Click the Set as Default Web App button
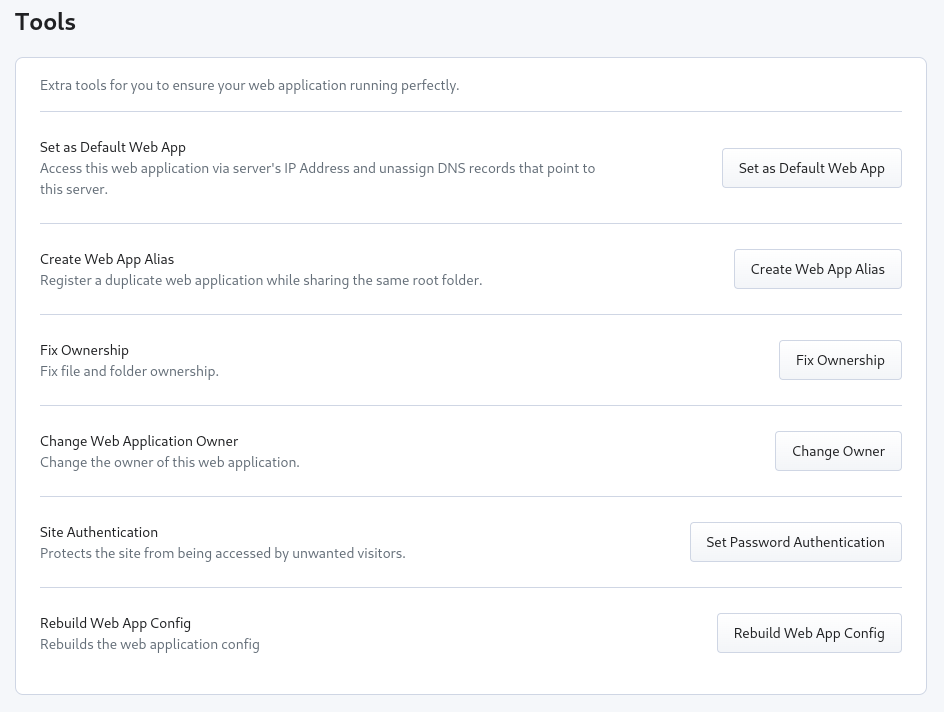 811,168
